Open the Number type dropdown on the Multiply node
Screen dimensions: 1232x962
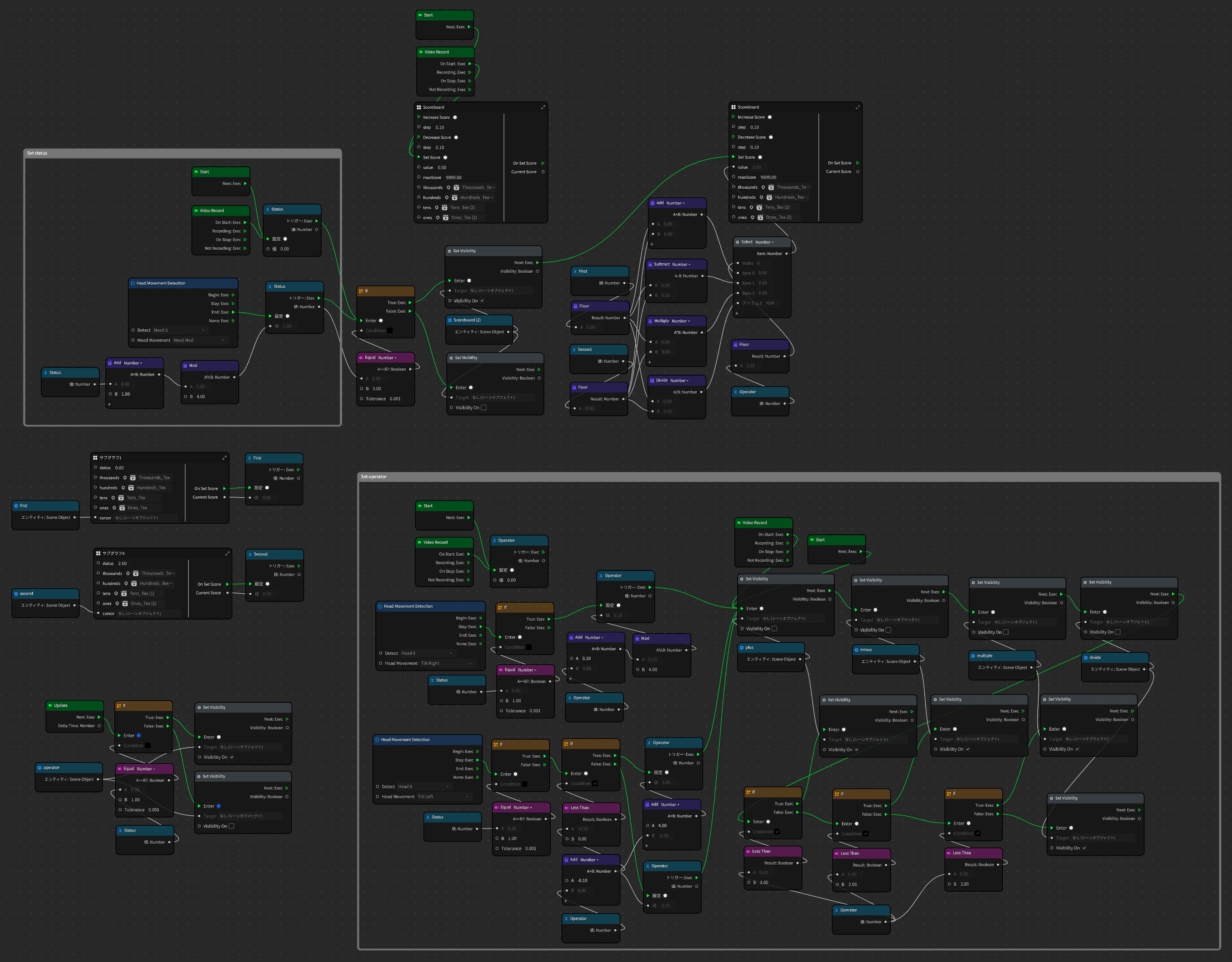point(681,321)
